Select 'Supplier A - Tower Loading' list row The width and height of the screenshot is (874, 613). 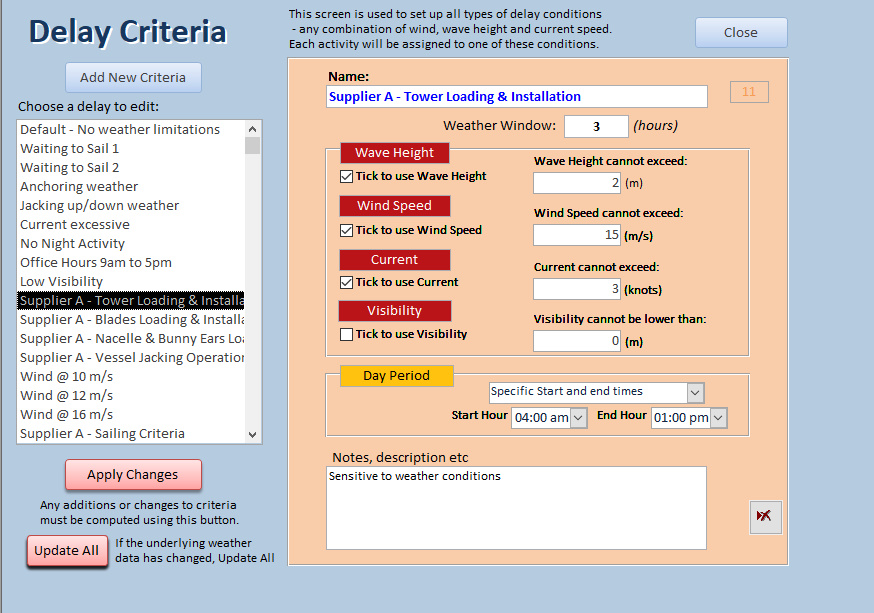pos(131,300)
